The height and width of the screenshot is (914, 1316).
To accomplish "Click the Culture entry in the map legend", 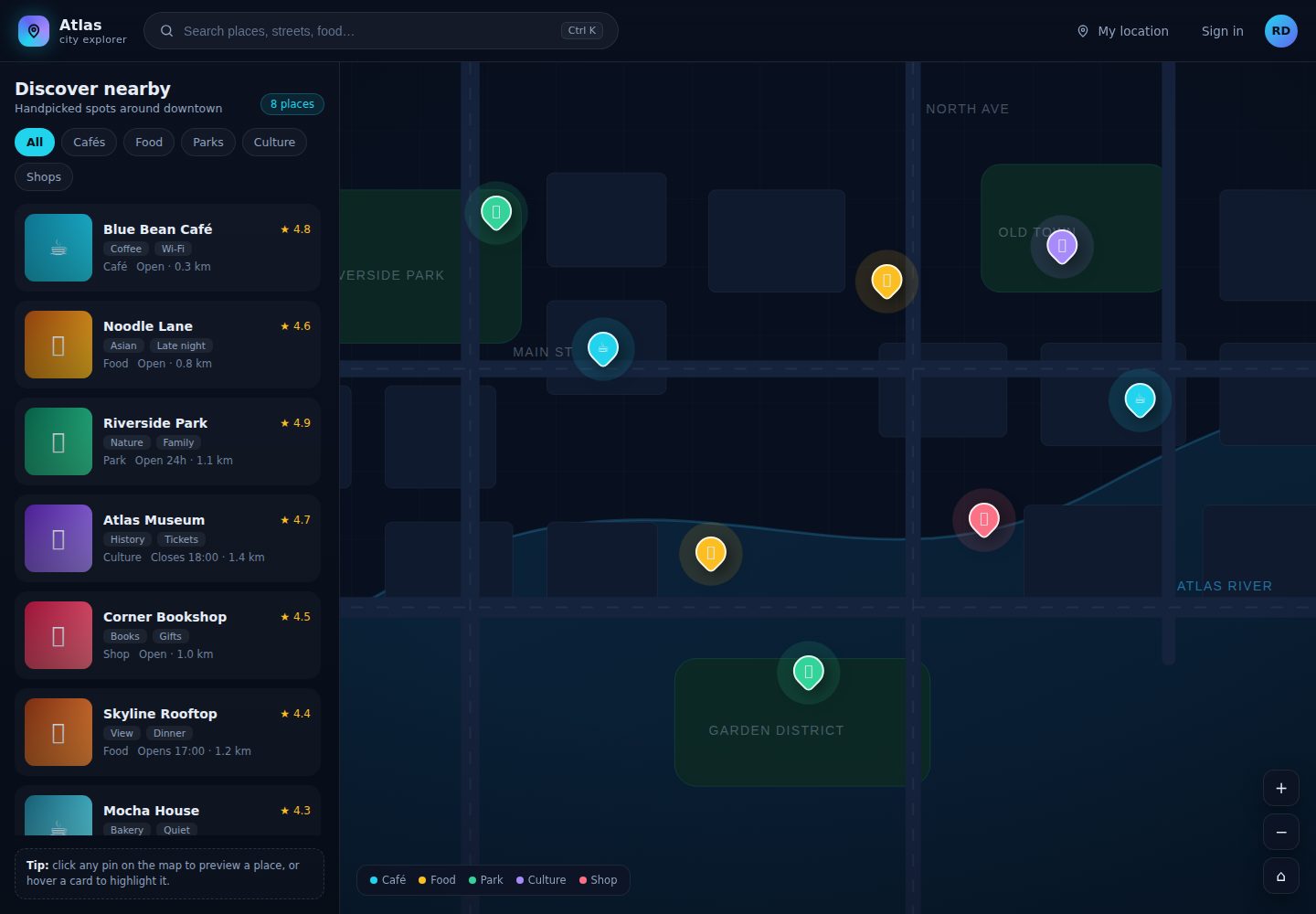I will click(x=541, y=880).
